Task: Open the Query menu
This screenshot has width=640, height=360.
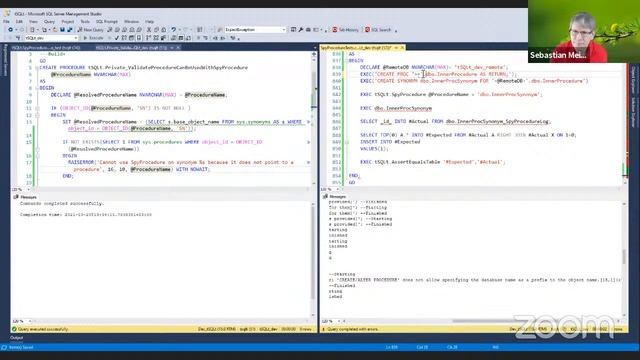Action: pyautogui.click(x=49, y=22)
